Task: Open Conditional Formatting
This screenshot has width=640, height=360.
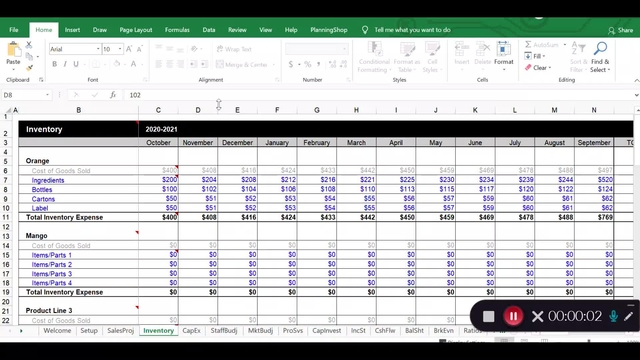Action: [374, 57]
